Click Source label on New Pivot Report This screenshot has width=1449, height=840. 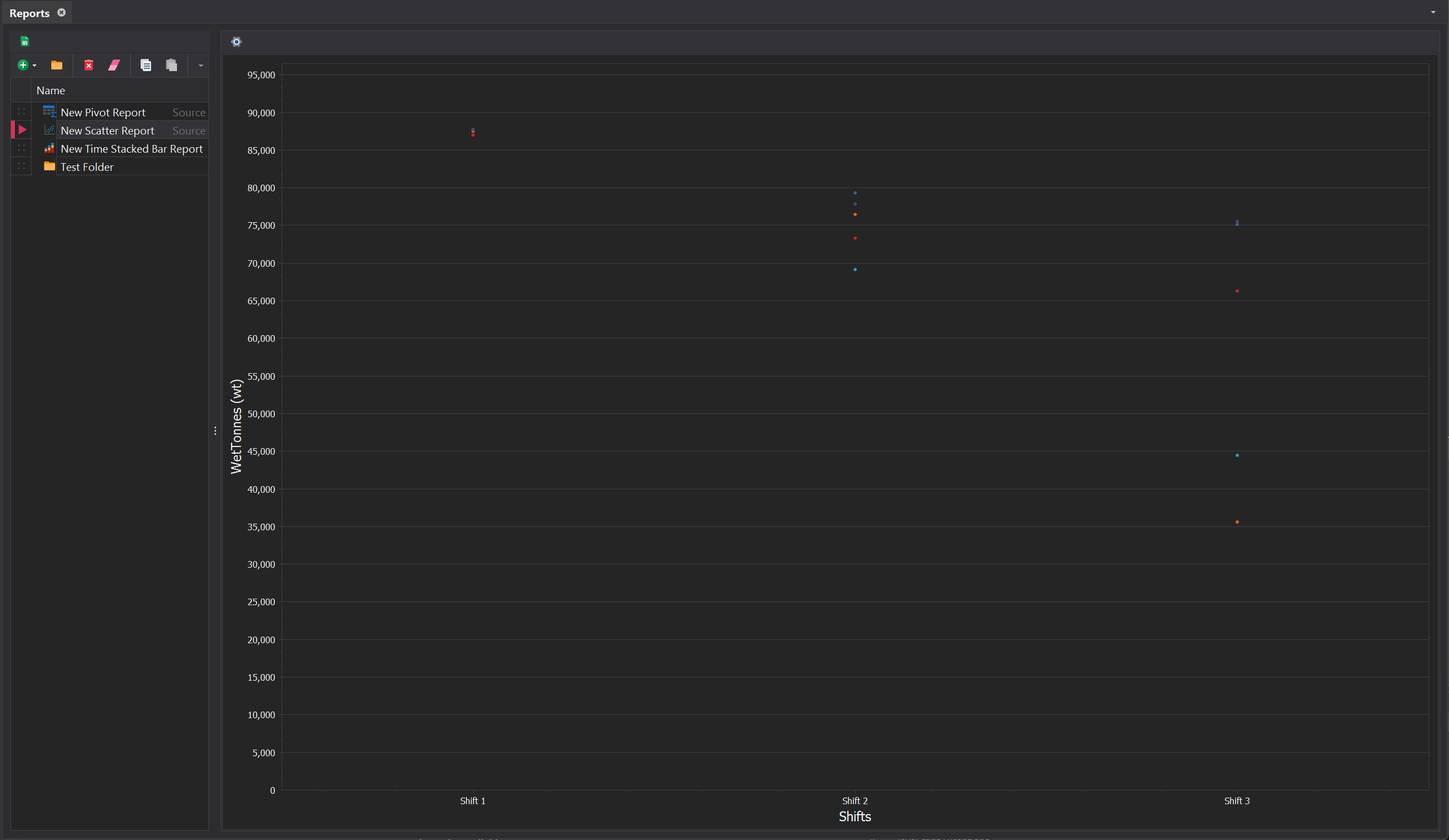(x=189, y=112)
